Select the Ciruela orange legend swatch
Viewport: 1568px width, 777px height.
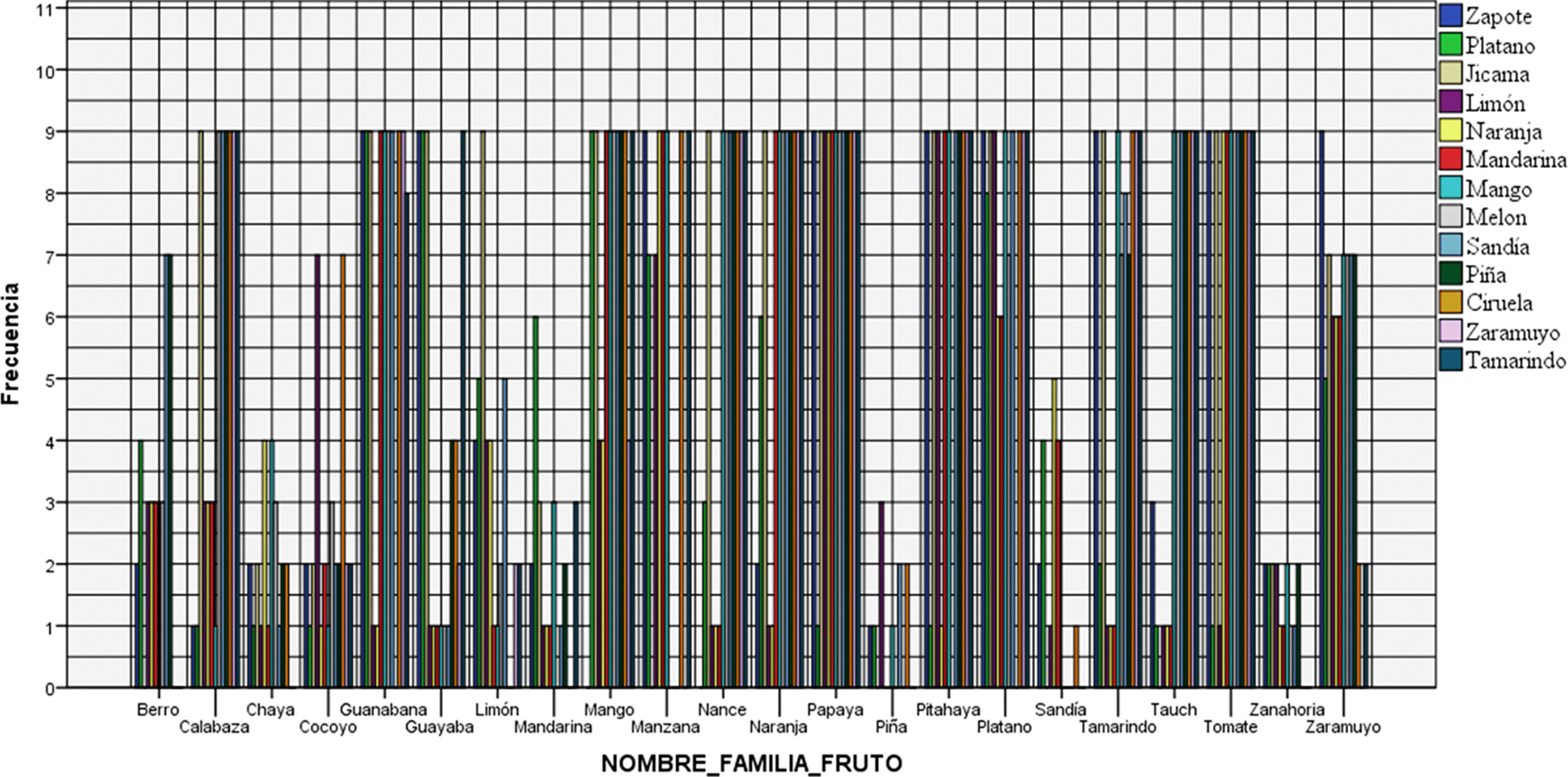pos(1451,303)
